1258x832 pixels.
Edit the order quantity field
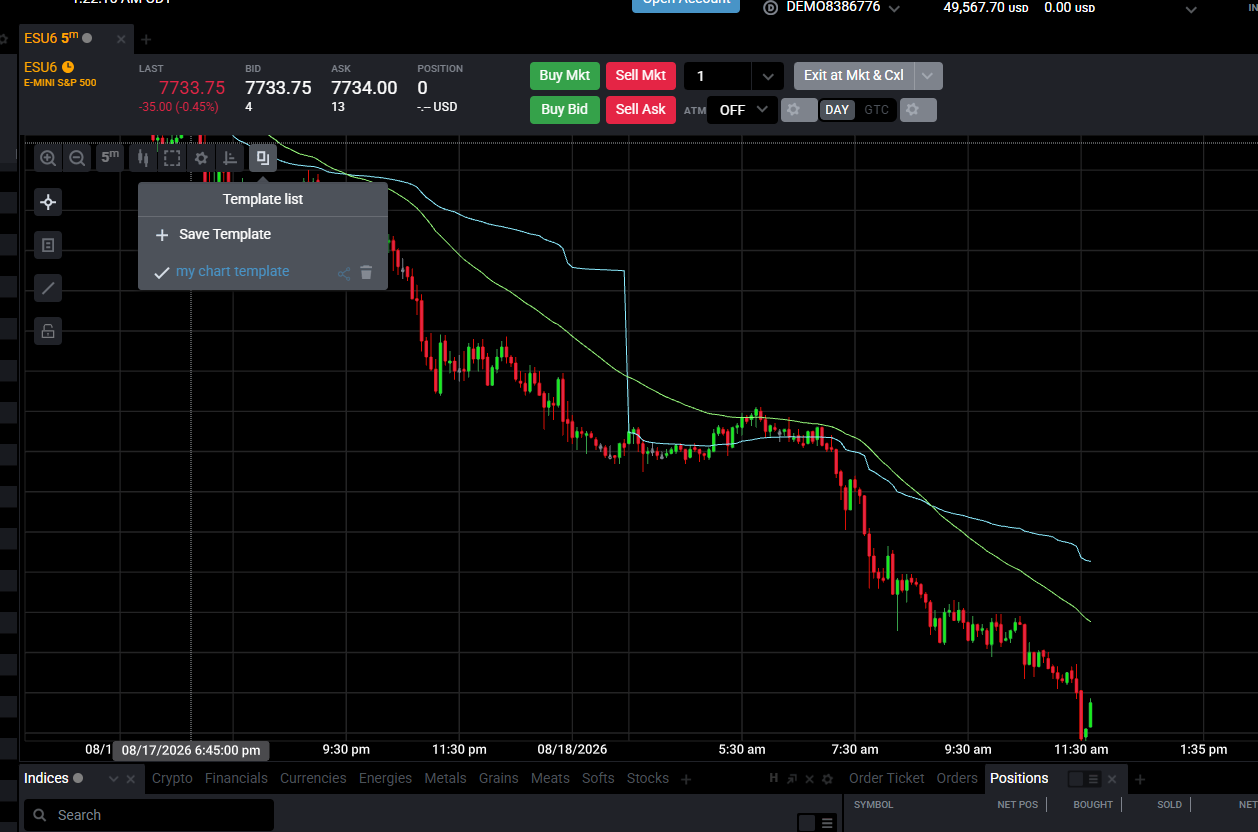(718, 76)
